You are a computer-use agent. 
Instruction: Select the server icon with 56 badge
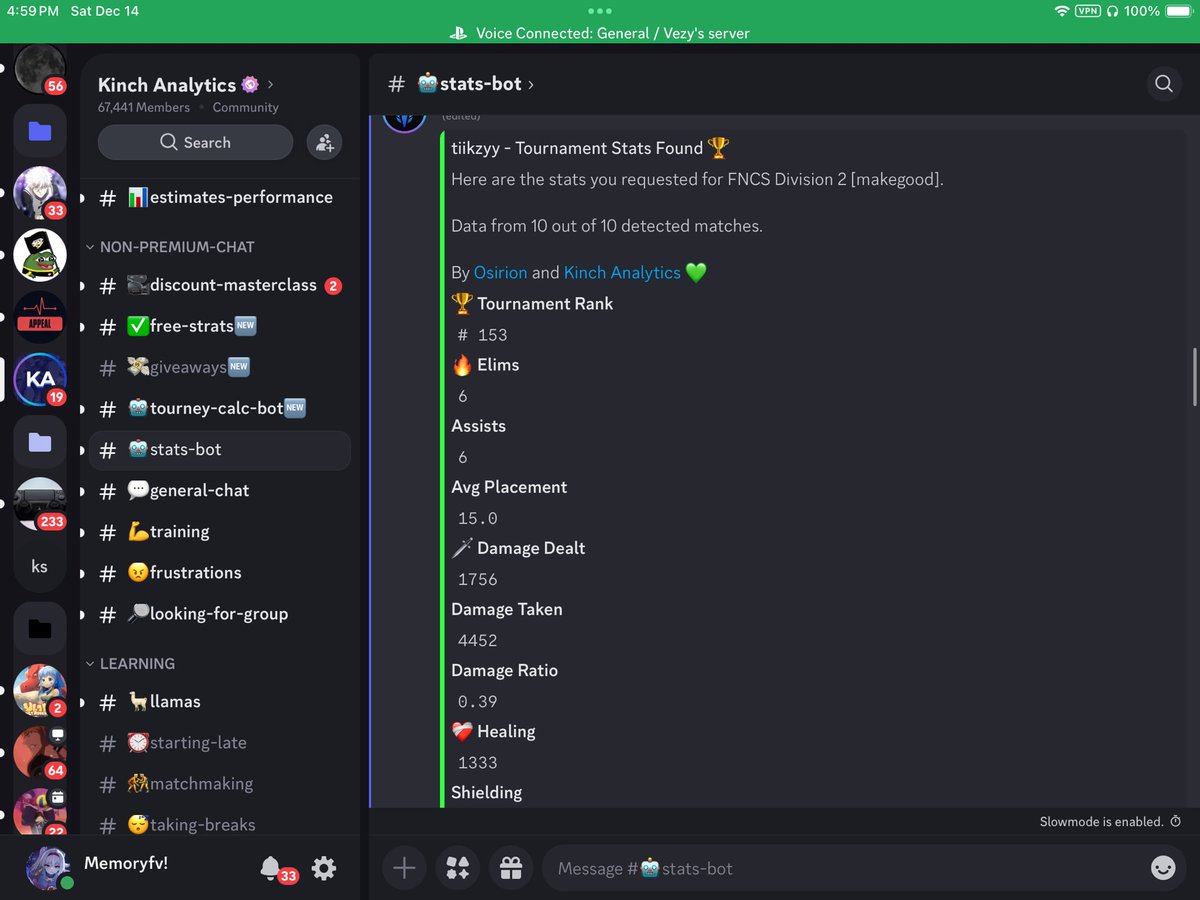coord(40,70)
